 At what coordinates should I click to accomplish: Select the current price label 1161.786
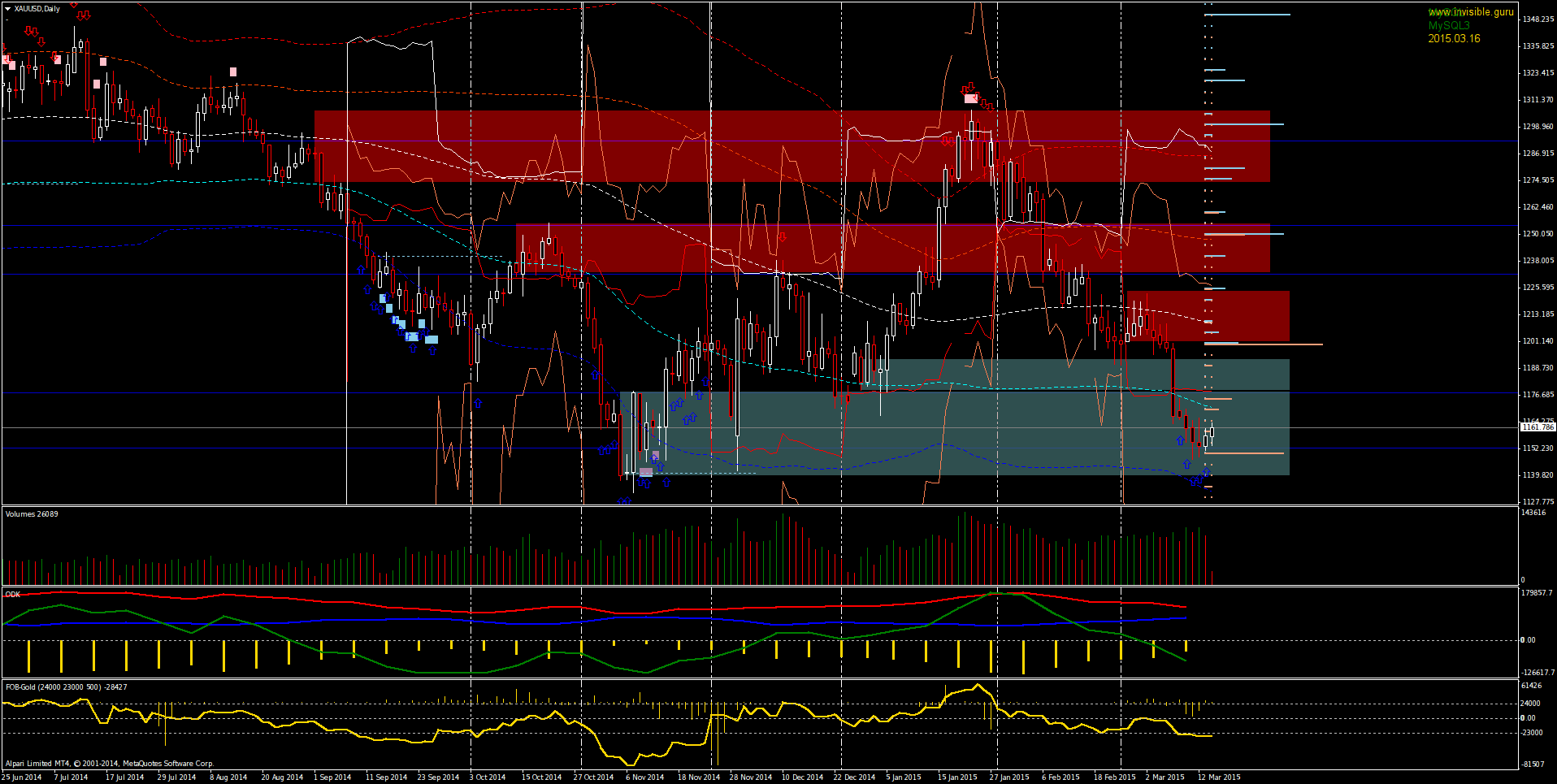tap(1537, 427)
